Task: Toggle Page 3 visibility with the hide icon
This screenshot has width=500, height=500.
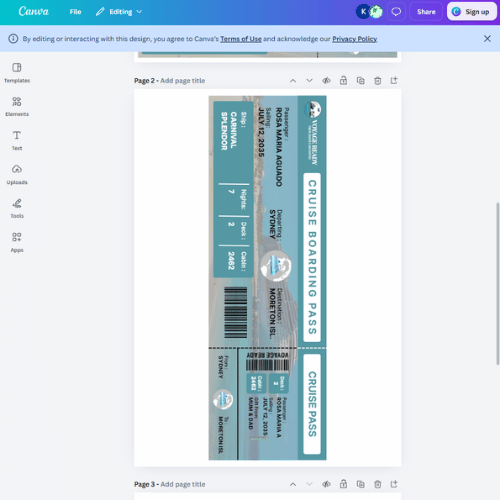Action: click(x=326, y=484)
